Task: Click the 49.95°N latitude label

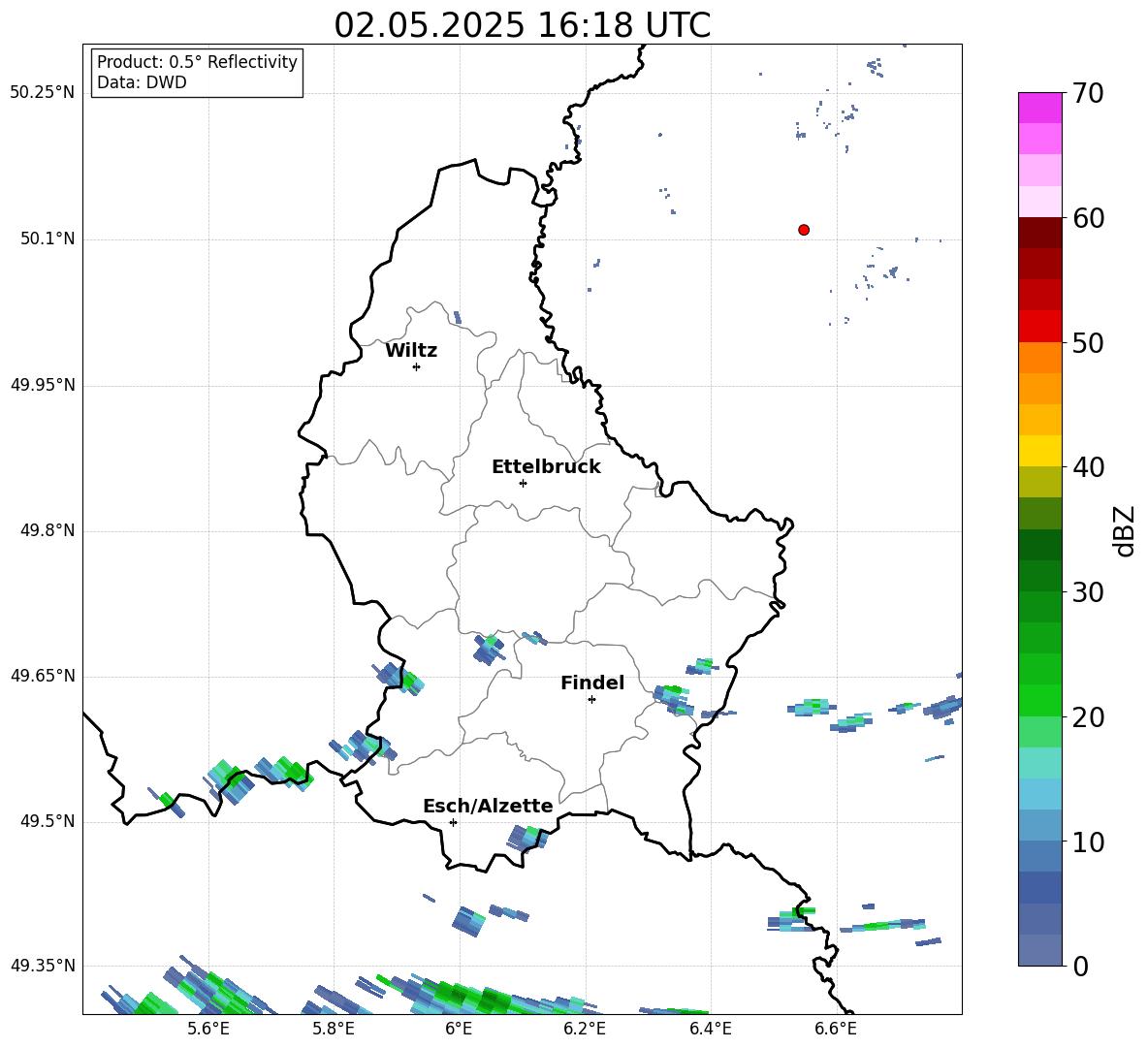Action: pyautogui.click(x=42, y=385)
